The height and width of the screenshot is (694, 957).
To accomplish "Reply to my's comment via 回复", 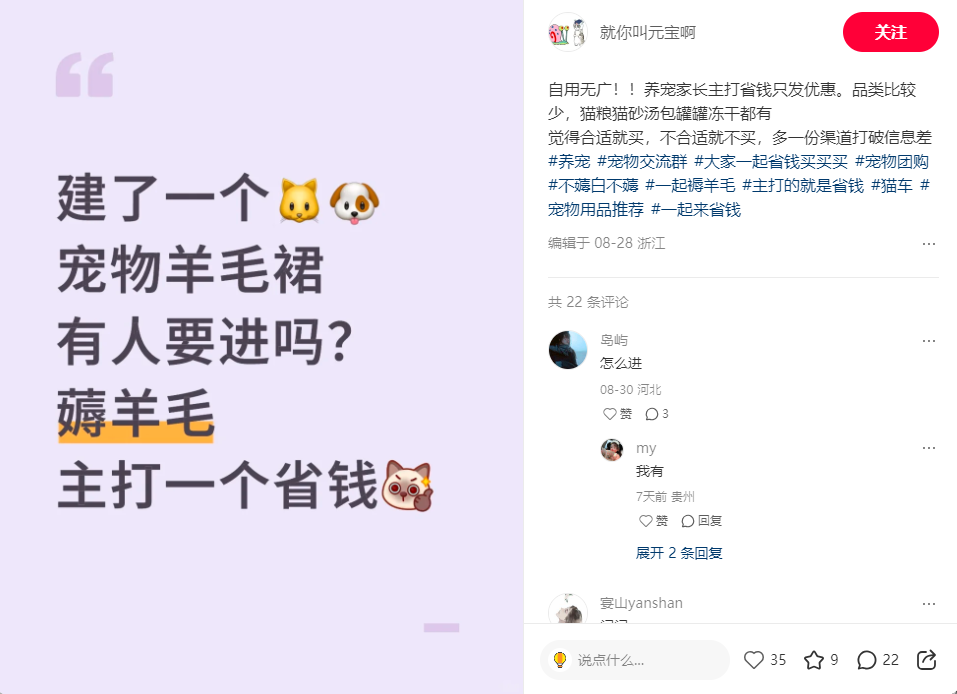I will [x=702, y=521].
